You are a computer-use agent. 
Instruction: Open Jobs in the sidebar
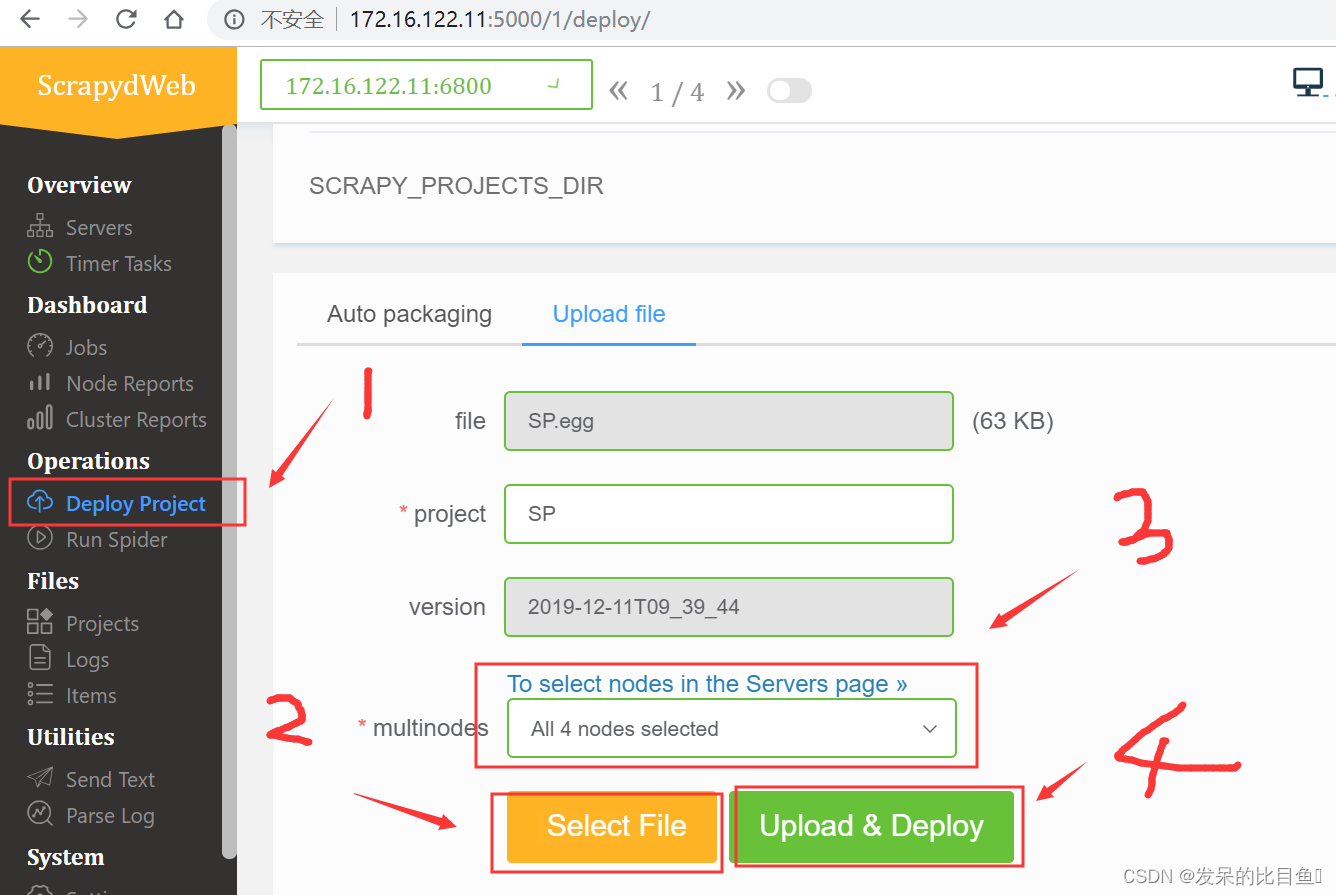tap(87, 348)
